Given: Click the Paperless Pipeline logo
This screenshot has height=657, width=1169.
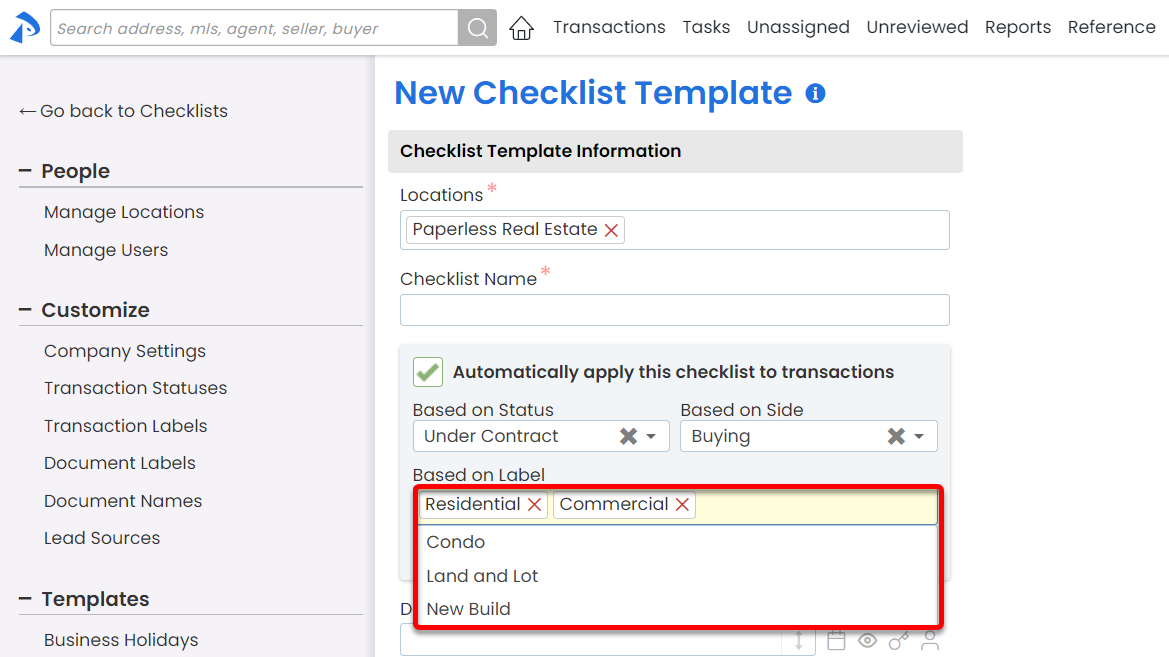Looking at the screenshot, I should pos(24,28).
